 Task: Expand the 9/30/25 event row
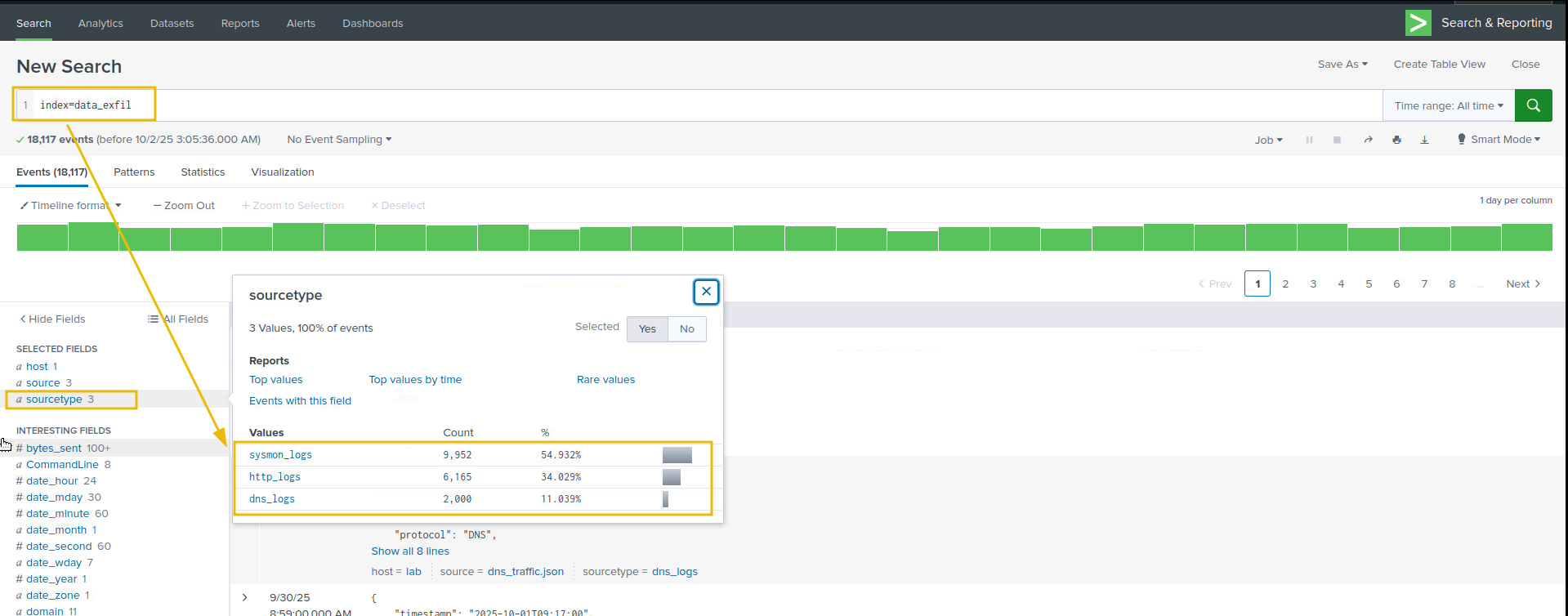pyautogui.click(x=244, y=598)
